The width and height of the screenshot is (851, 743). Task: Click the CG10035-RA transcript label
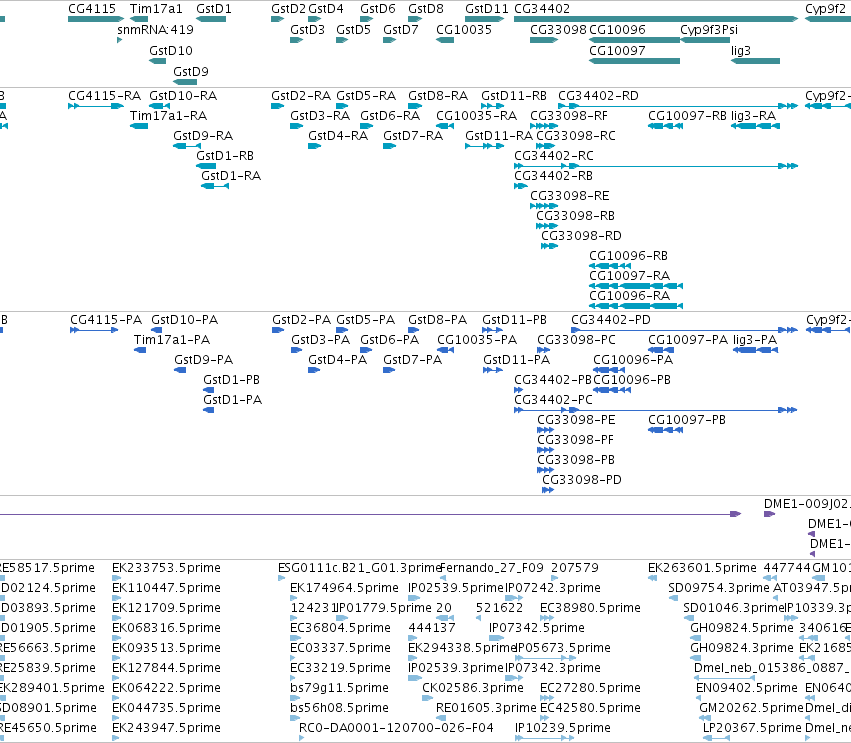tap(477, 116)
